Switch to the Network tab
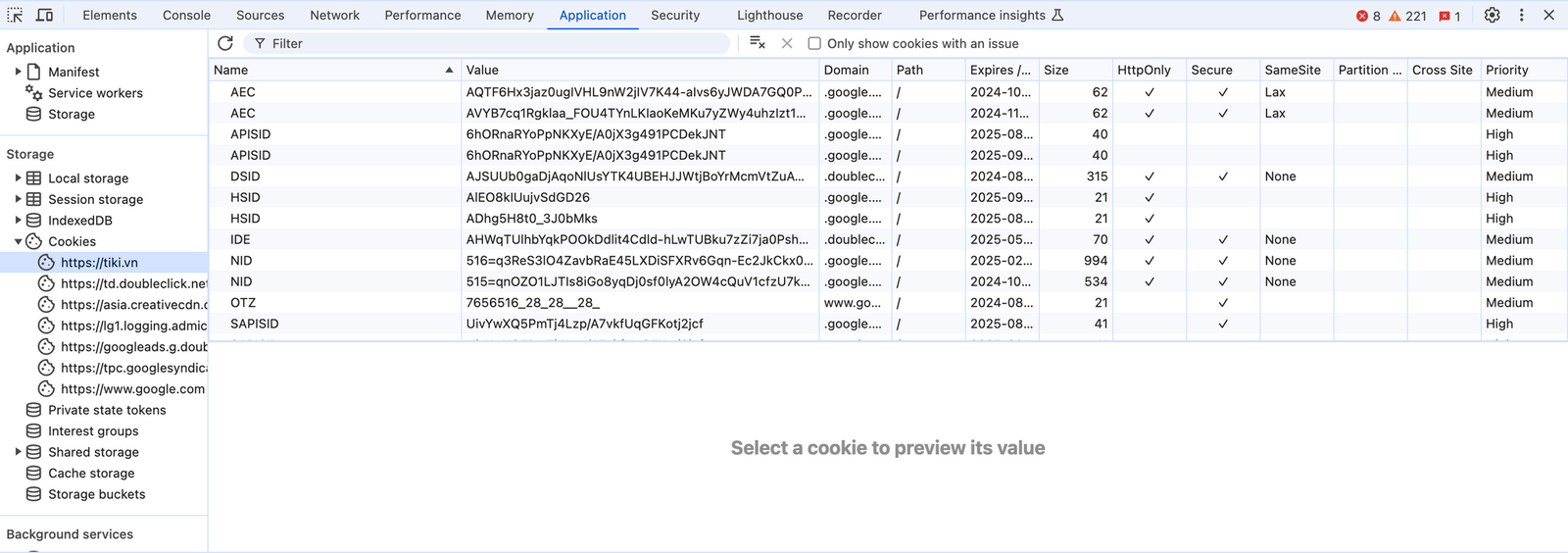Screen dimensions: 1568x553 coord(334,15)
